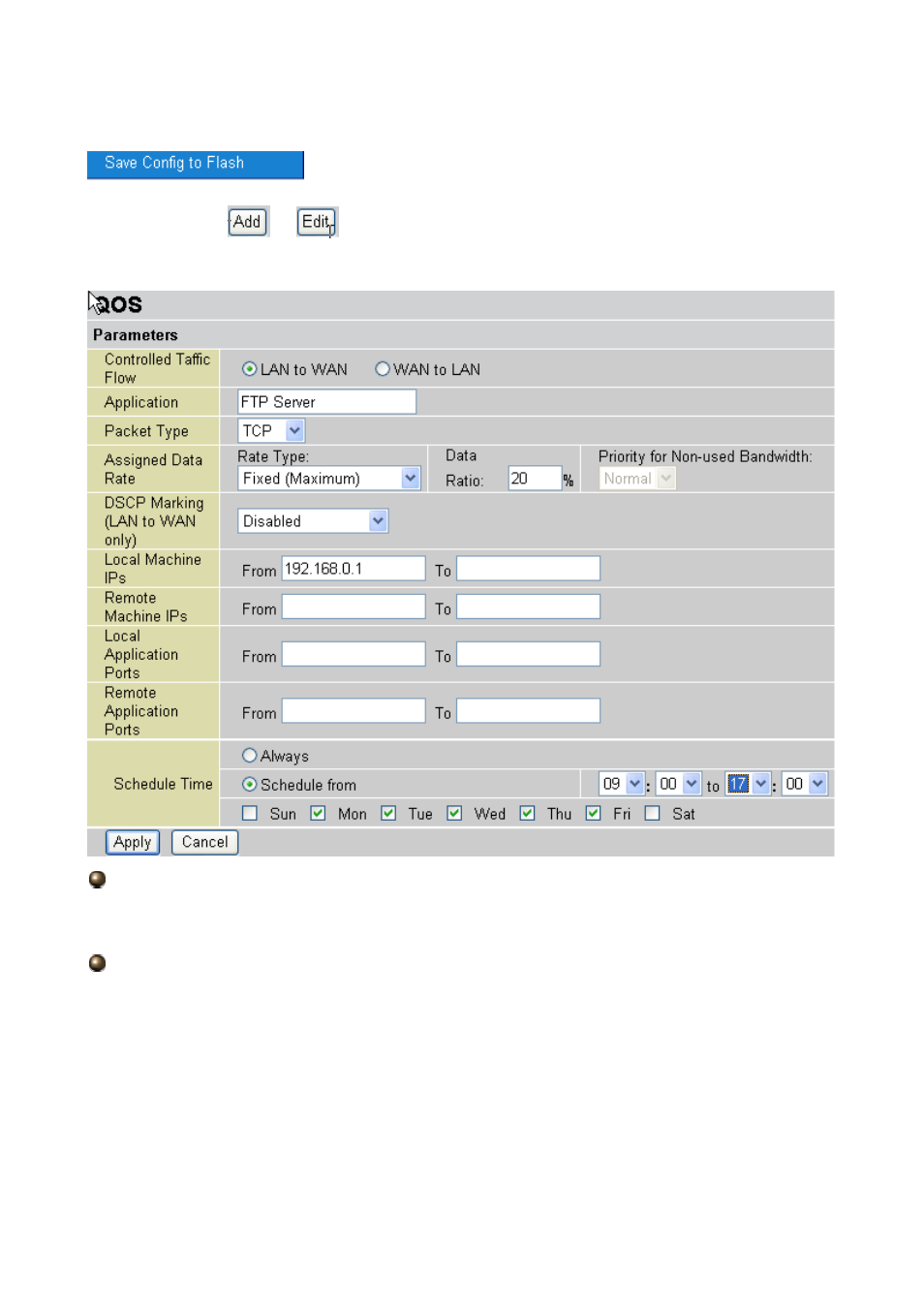Click the 'Parameters' heading
Viewport: 924px width, 1308px height.
pos(136,335)
